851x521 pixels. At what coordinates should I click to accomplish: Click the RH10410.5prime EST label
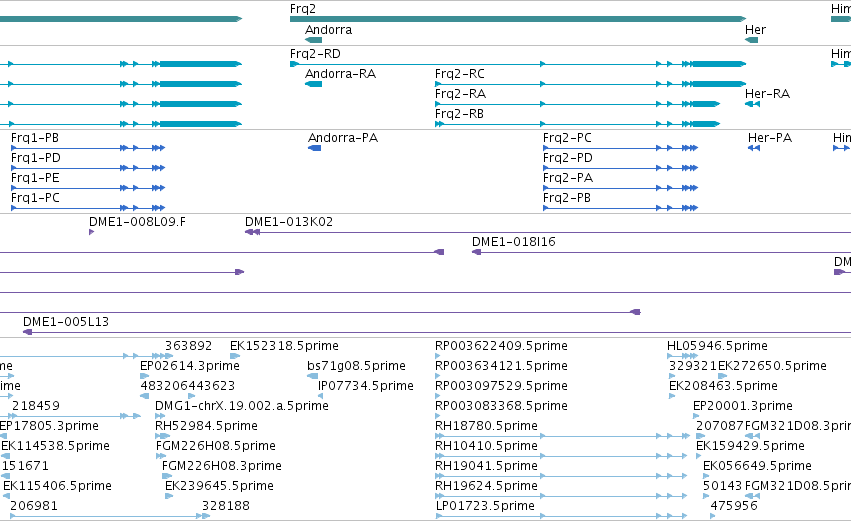pyautogui.click(x=486, y=446)
